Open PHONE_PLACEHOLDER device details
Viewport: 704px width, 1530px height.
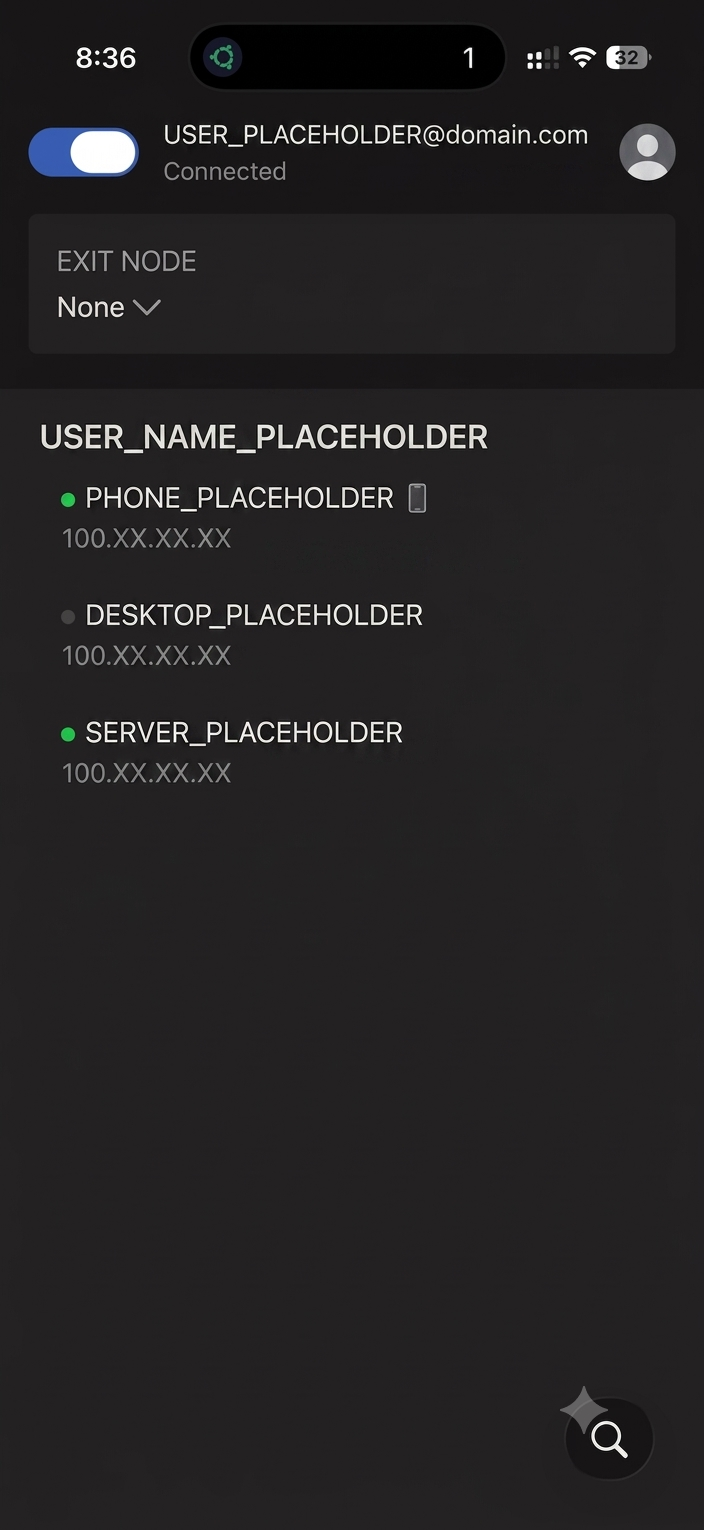(x=245, y=517)
